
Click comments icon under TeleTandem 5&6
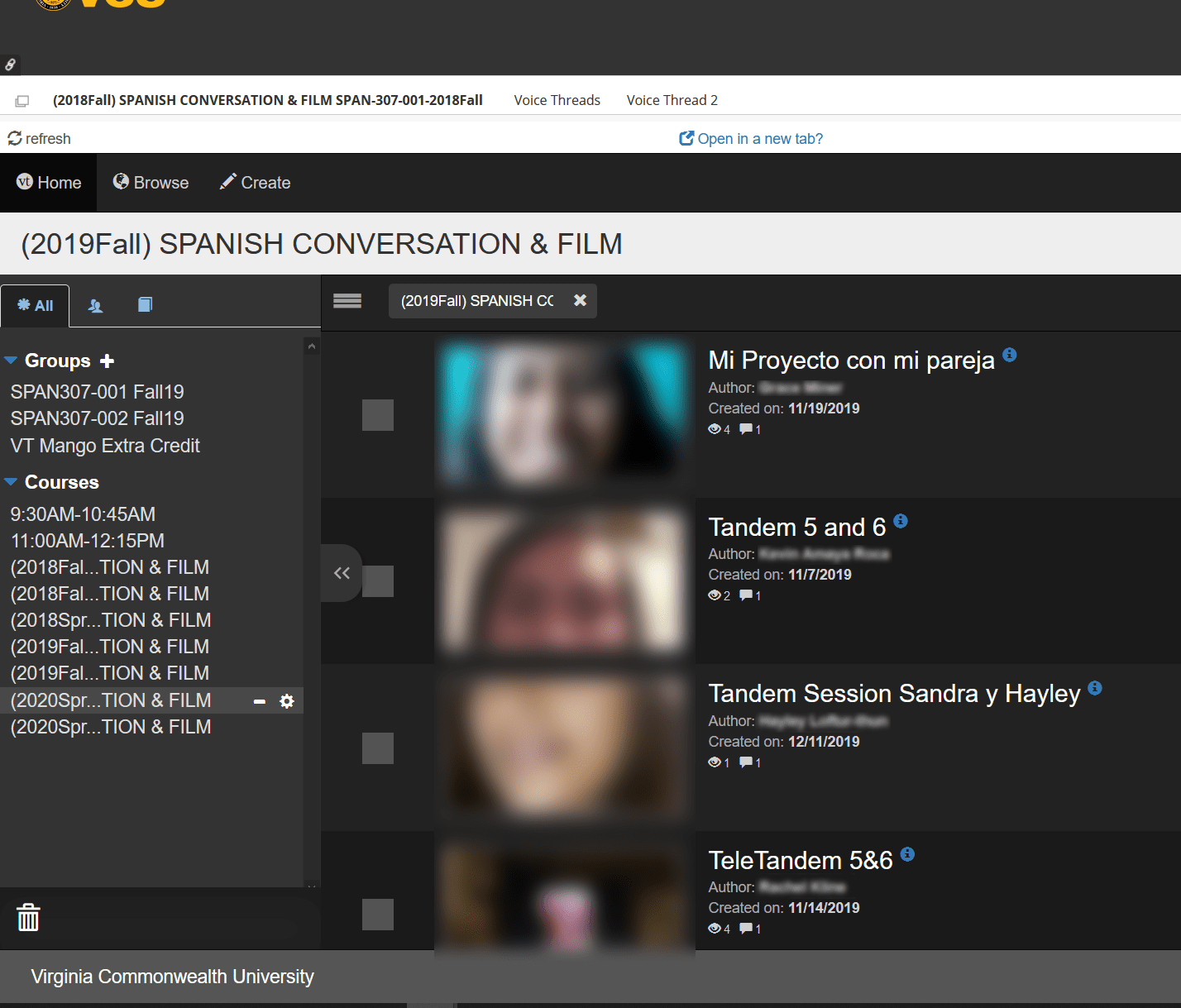point(746,929)
